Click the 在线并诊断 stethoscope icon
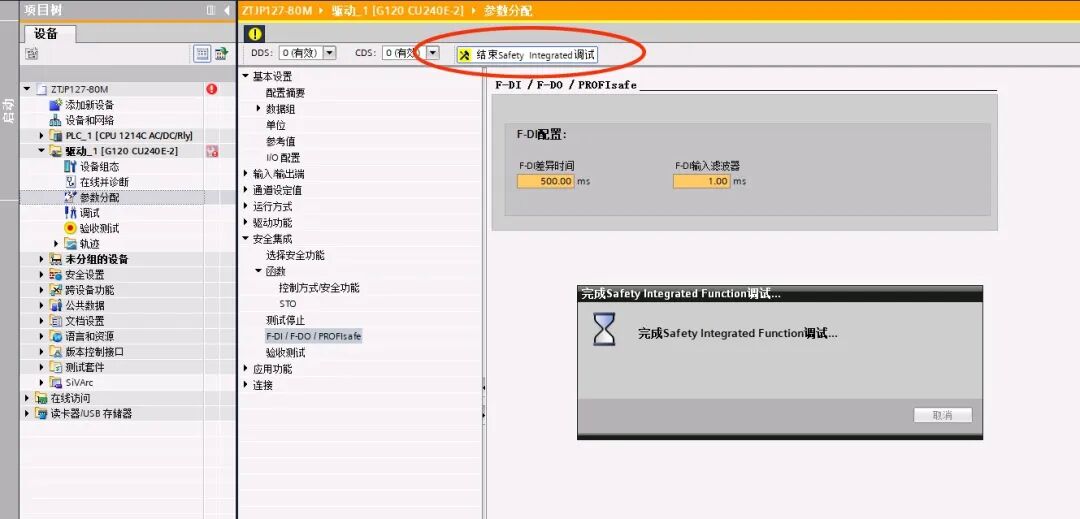1080x519 pixels. [70, 182]
